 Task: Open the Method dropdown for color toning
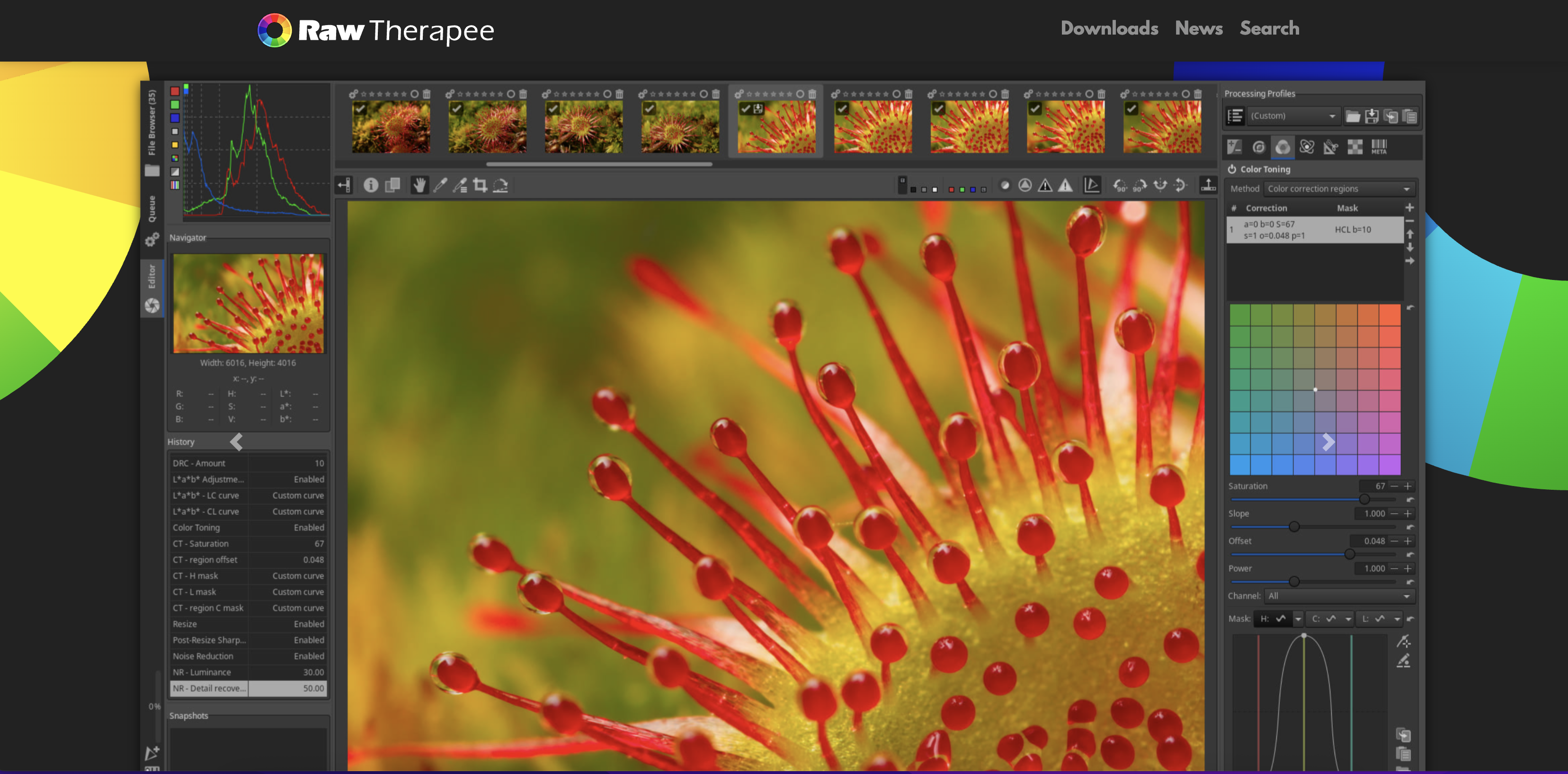tap(1338, 189)
